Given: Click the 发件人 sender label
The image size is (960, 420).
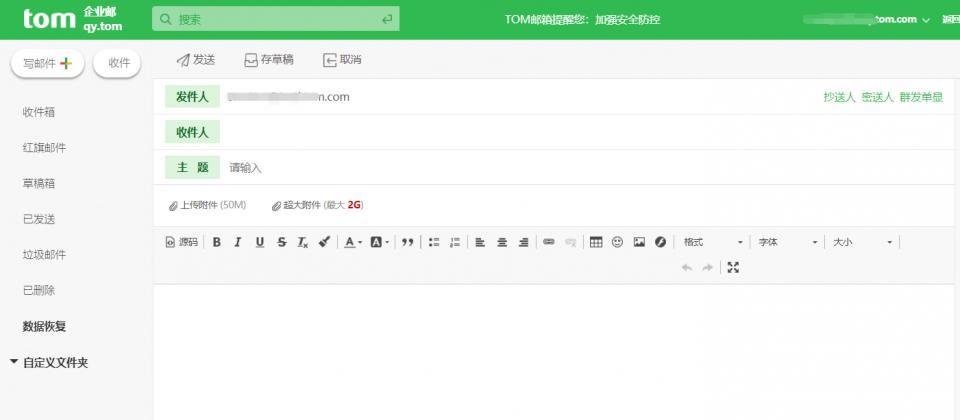Looking at the screenshot, I should (x=192, y=97).
